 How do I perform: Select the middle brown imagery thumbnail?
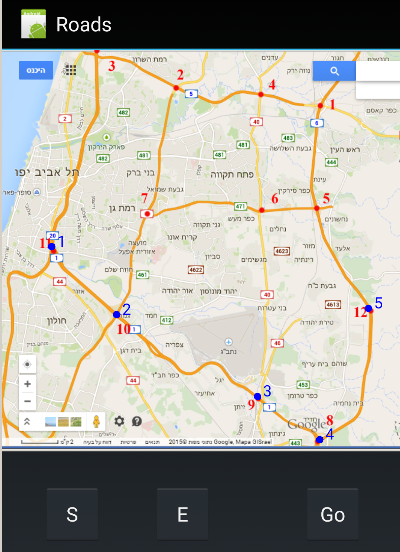[63, 421]
